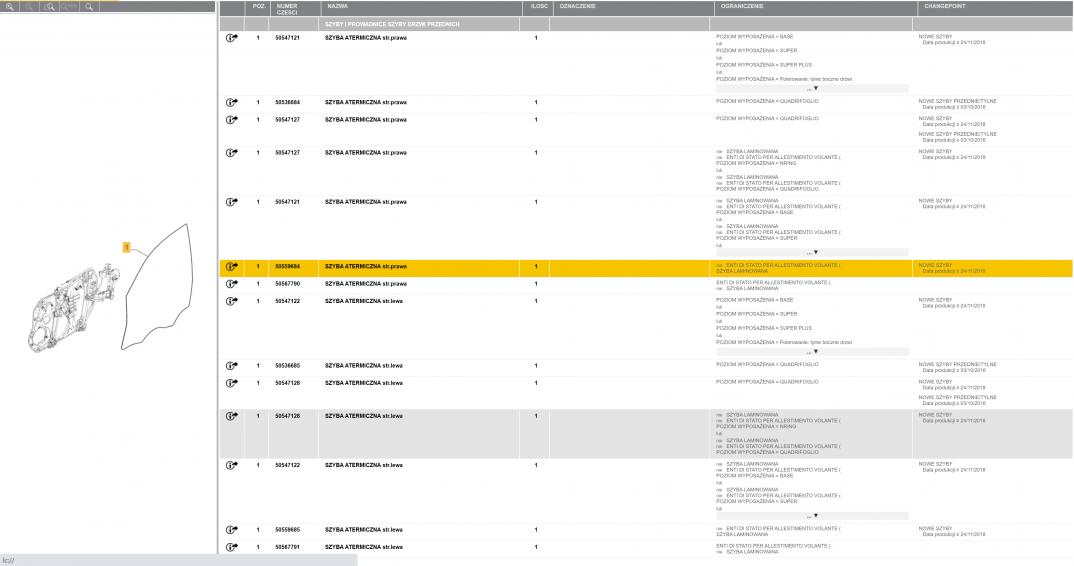Open info icon for 50547128 row with NRING restriction
1074x566 pixels.
click(x=232, y=416)
